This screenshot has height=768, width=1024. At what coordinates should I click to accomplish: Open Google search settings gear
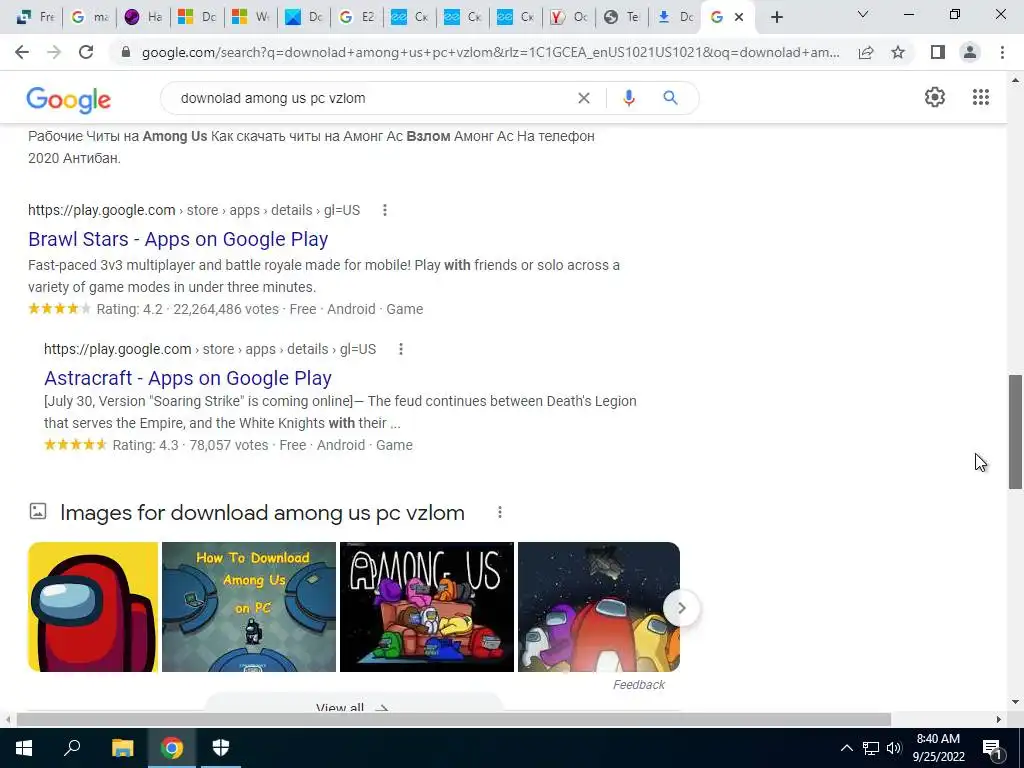pos(935,97)
